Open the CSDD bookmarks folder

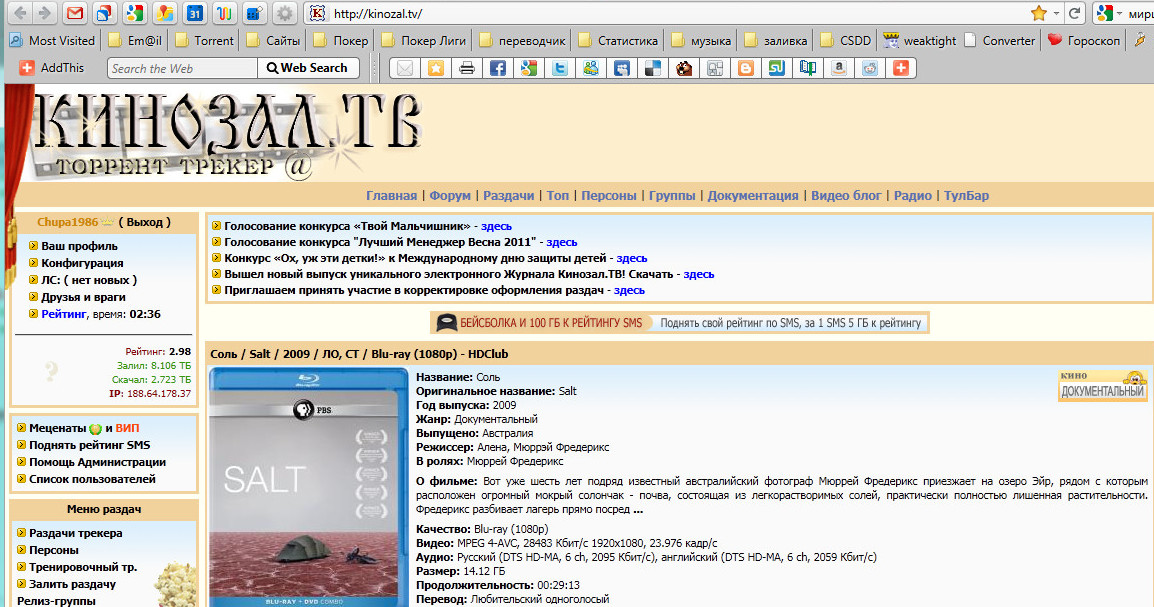[846, 40]
